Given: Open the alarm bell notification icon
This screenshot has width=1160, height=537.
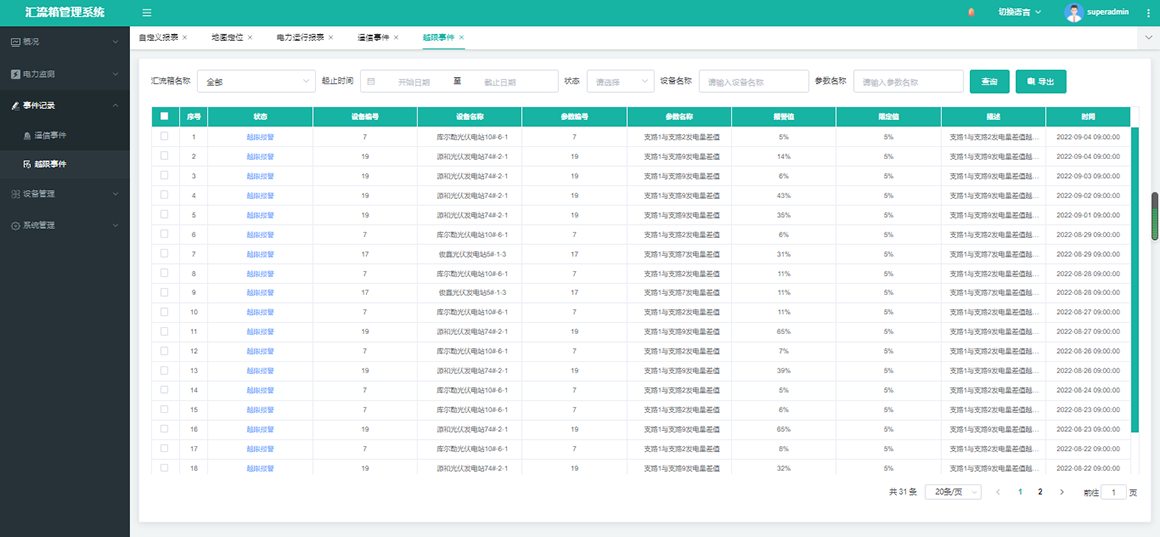Looking at the screenshot, I should tap(971, 12).
